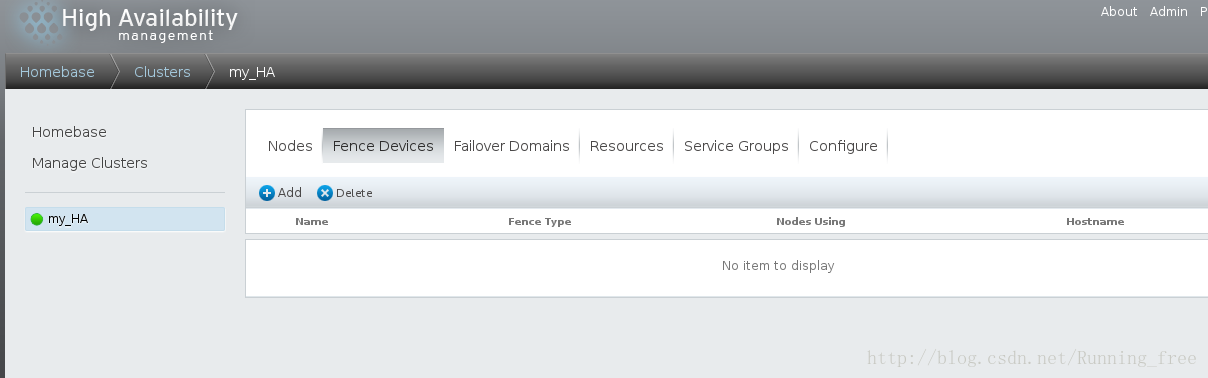Open Manage Clusters in the sidebar
This screenshot has width=1208, height=378.
[x=89, y=163]
